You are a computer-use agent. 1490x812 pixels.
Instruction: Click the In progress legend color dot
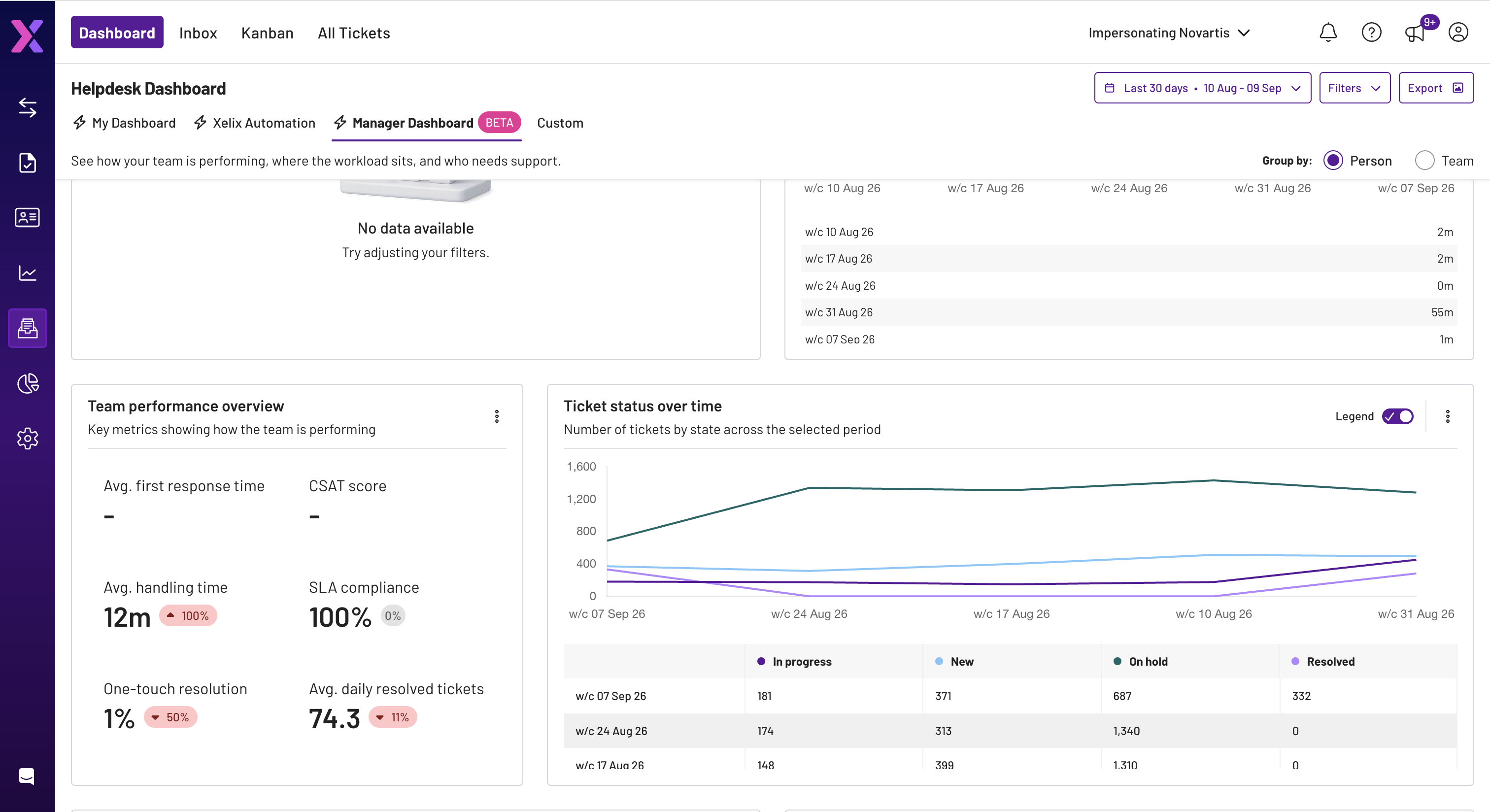pos(761,661)
